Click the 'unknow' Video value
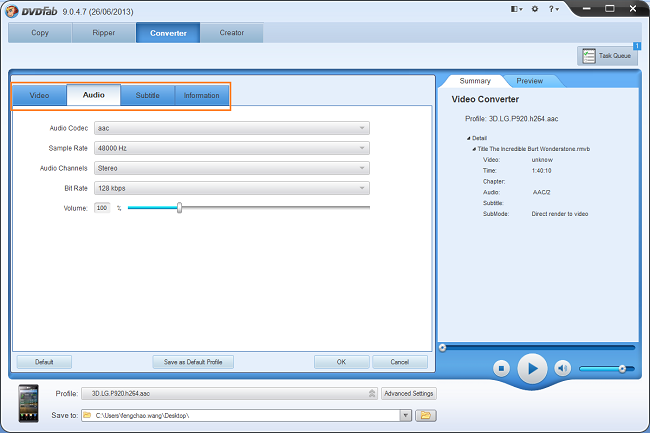 (542, 160)
